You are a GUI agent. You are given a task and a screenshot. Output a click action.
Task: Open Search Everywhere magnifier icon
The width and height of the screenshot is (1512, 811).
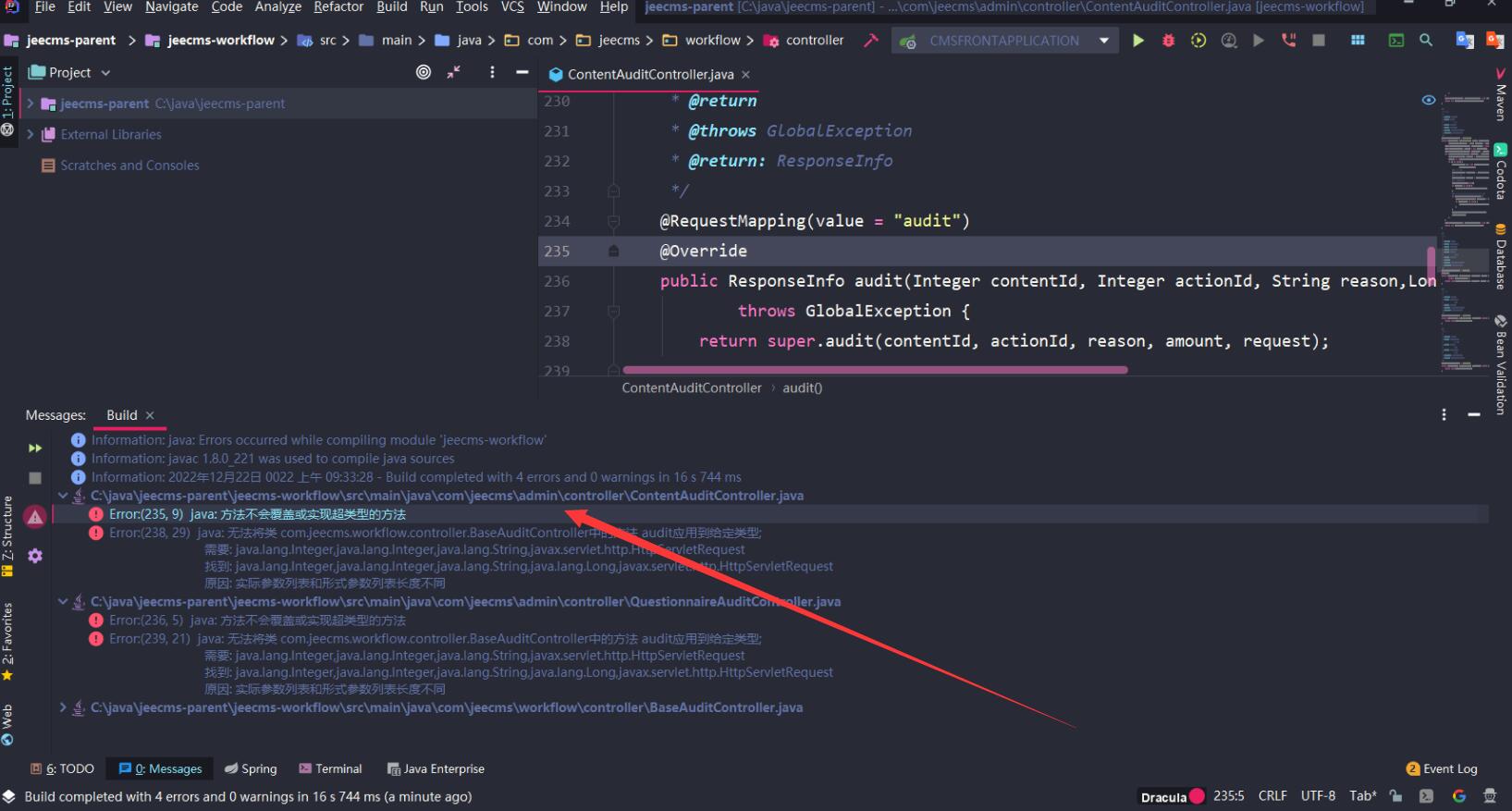coord(1426,41)
